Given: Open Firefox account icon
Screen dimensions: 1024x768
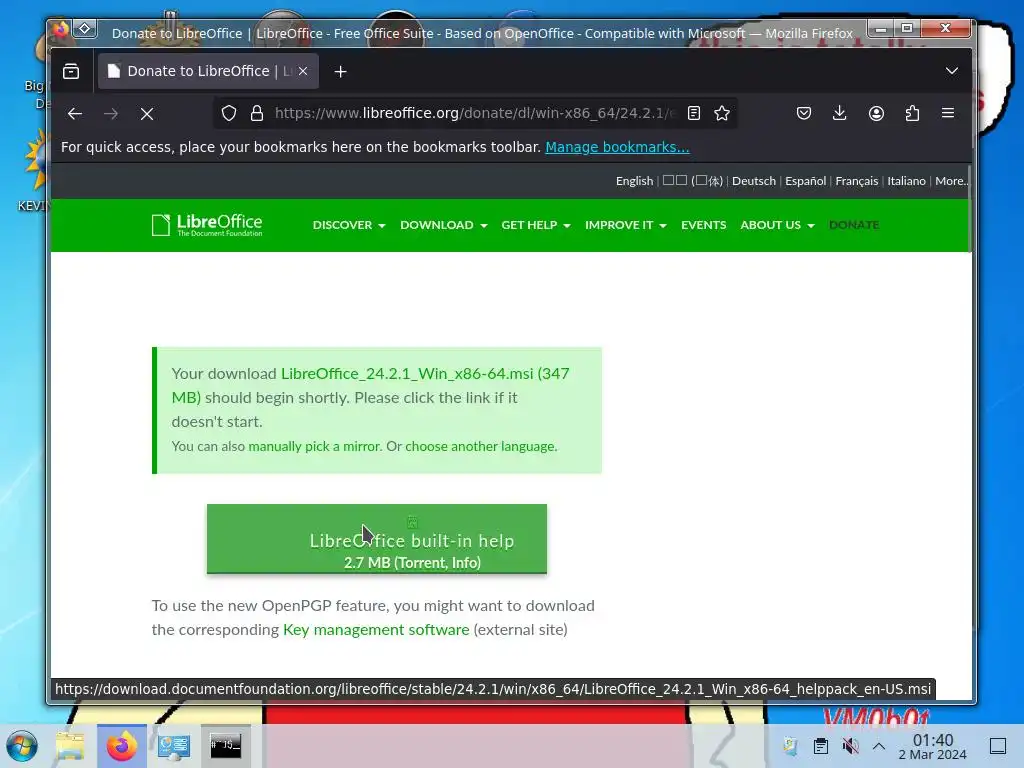Looking at the screenshot, I should point(876,113).
